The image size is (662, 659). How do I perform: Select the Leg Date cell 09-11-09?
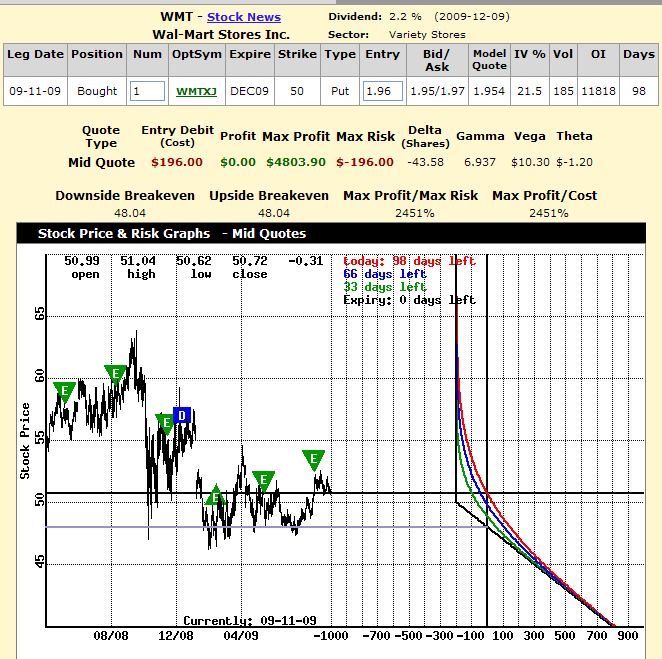[35, 91]
